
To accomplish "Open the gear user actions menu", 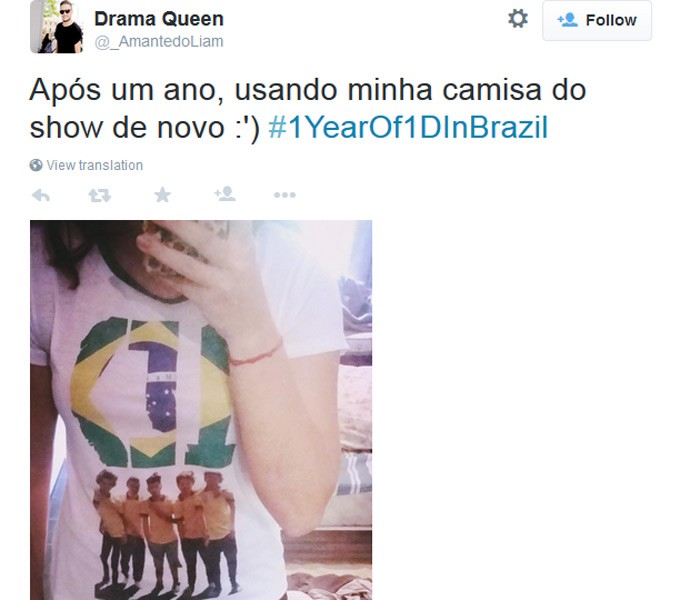I will click(x=518, y=19).
